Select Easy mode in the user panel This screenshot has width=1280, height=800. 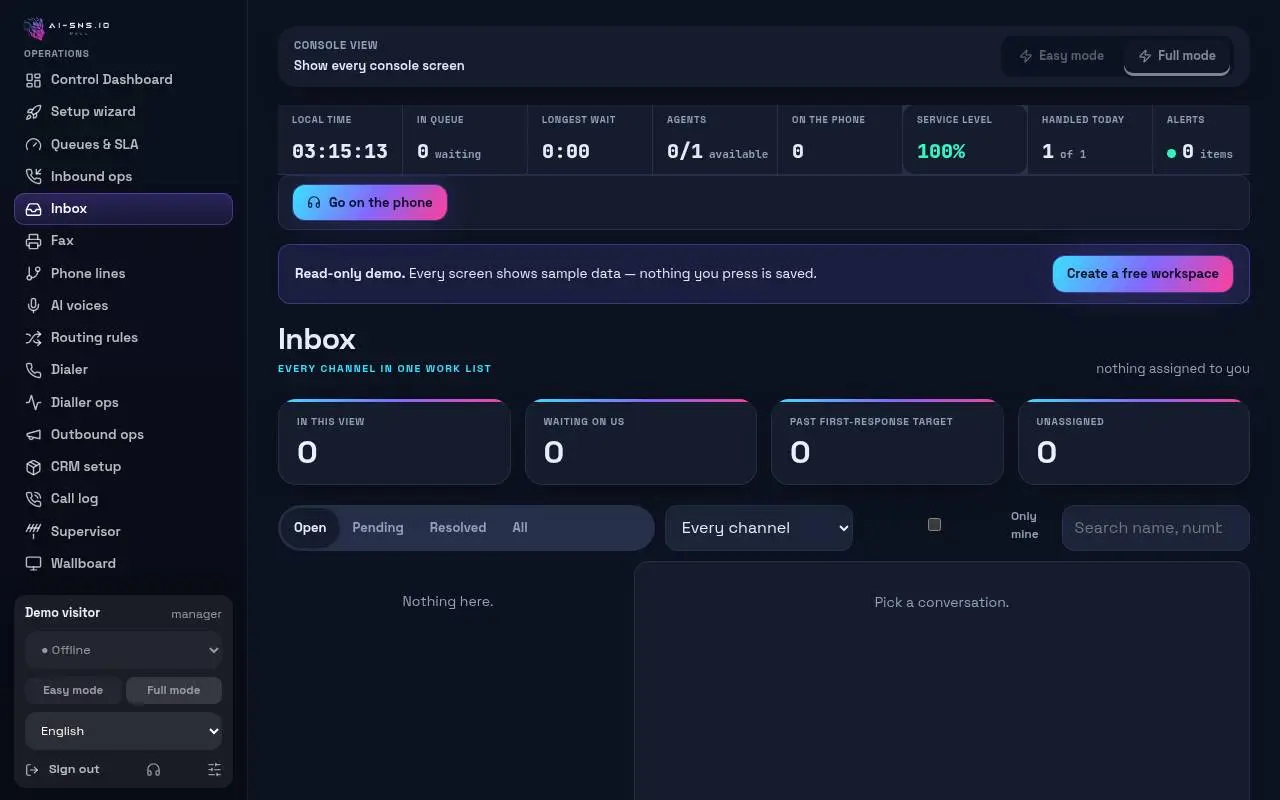click(x=73, y=690)
